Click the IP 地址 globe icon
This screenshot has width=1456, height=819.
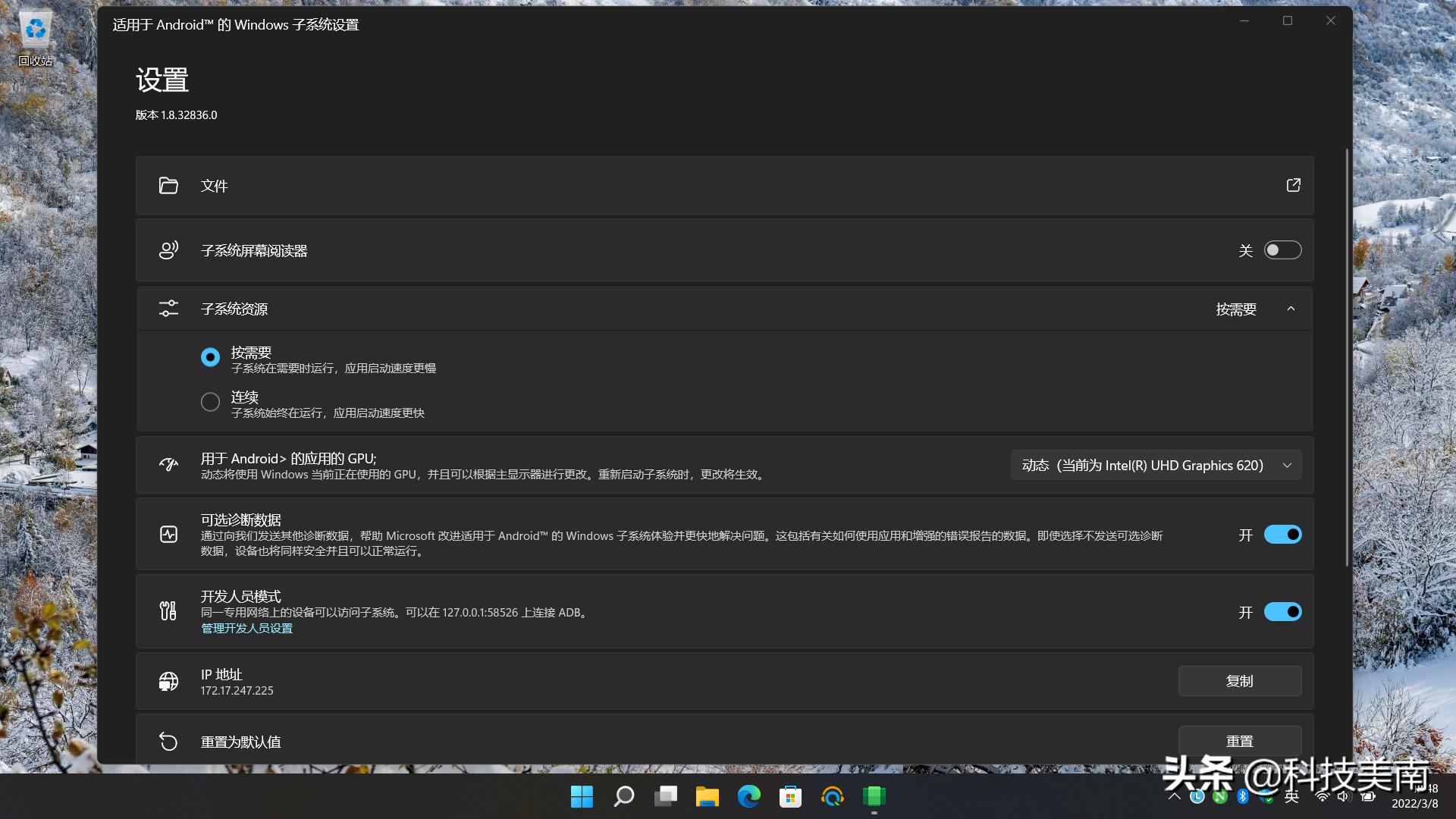tap(168, 680)
